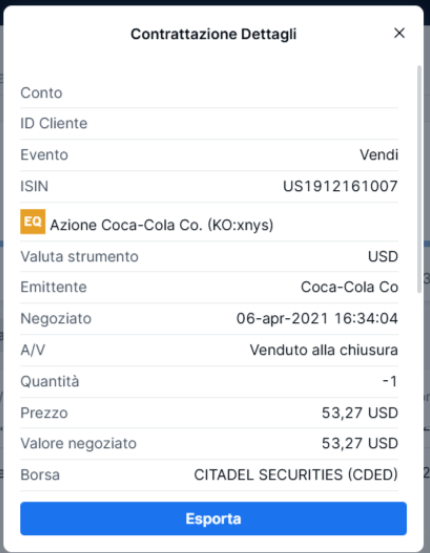Select the ISIN value US1912161007

coord(340,186)
